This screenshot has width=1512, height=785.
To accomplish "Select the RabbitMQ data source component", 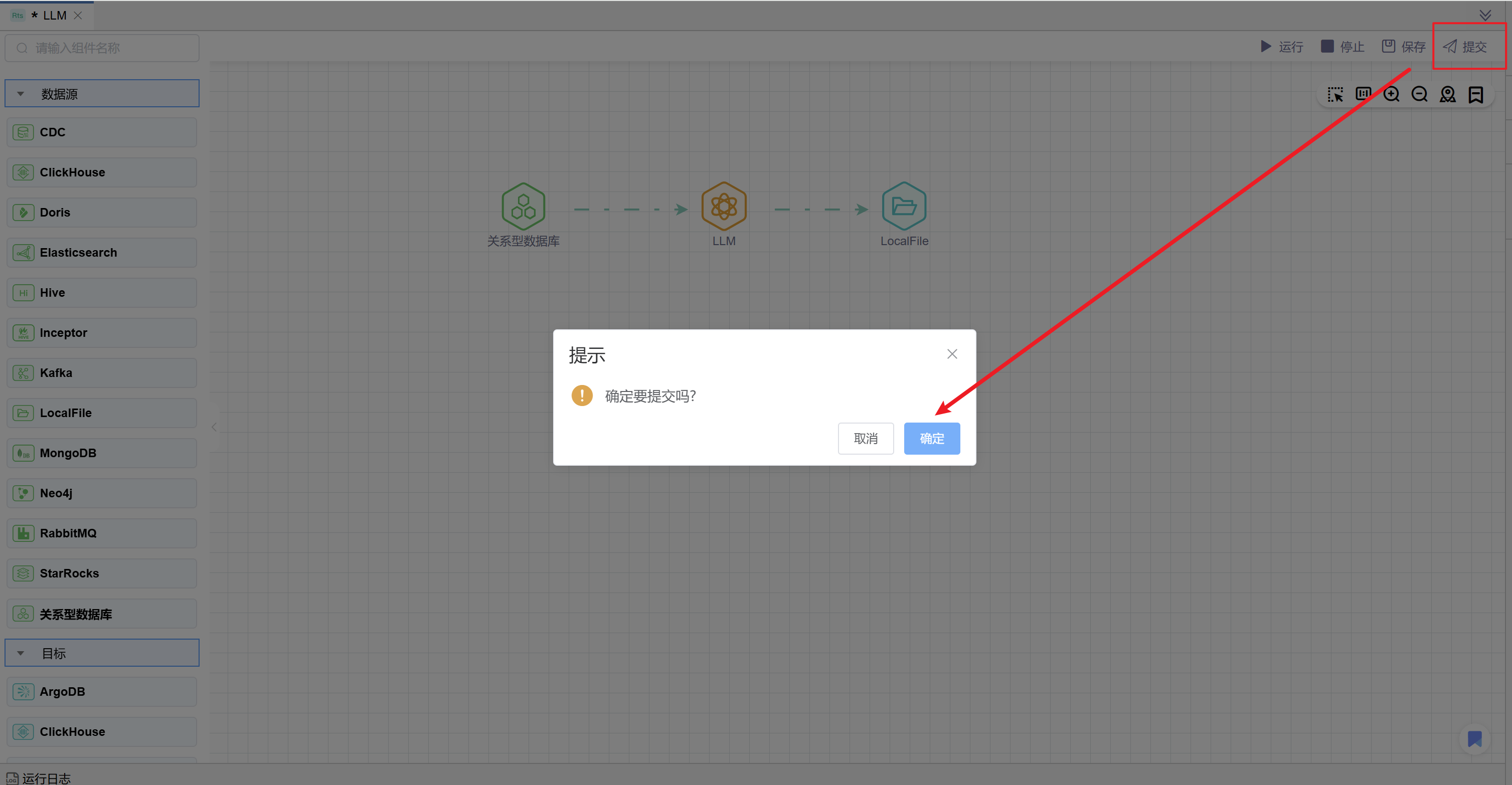I will (102, 533).
